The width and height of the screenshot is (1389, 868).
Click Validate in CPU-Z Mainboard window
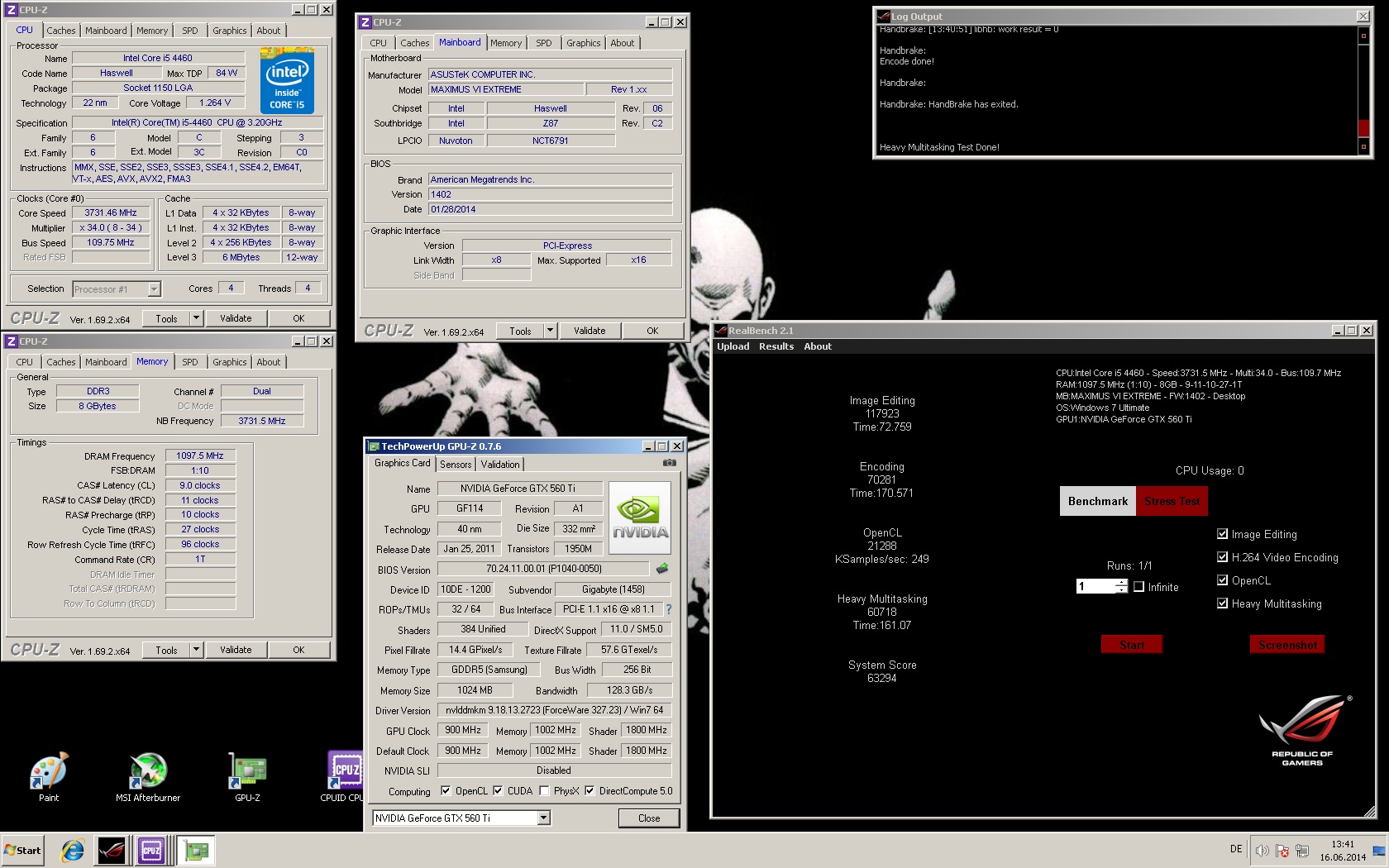[589, 331]
